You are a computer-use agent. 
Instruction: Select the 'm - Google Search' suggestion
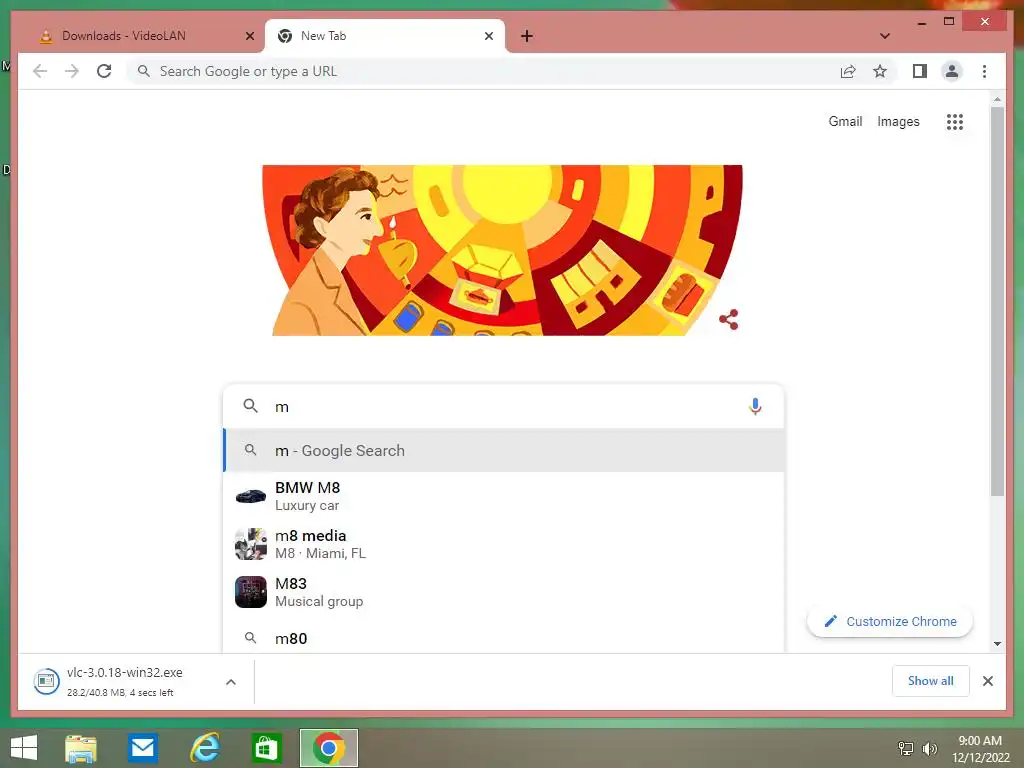tap(504, 450)
